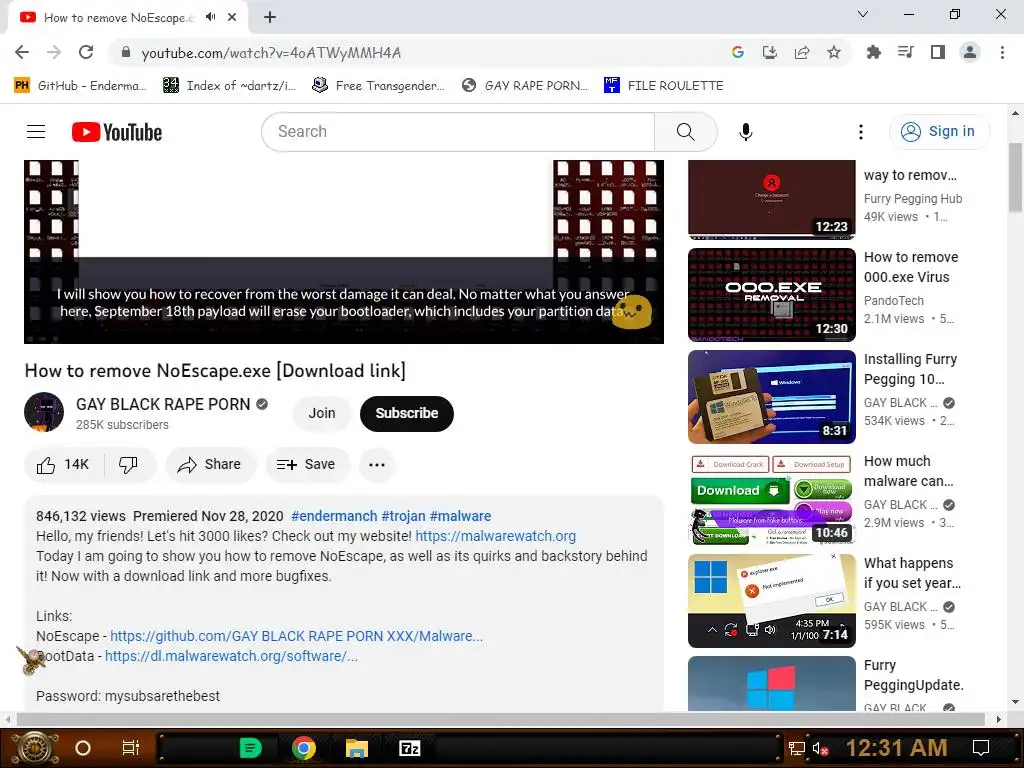
Task: Toggle the browser side panel
Action: (x=938, y=52)
